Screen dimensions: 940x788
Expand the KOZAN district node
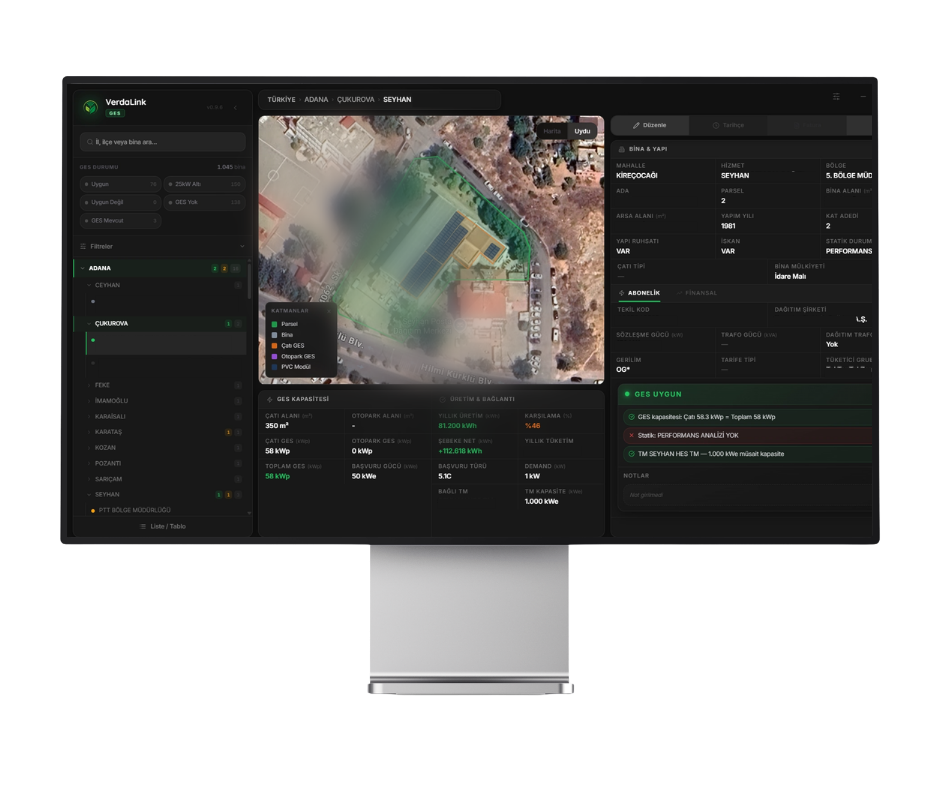(x=89, y=448)
